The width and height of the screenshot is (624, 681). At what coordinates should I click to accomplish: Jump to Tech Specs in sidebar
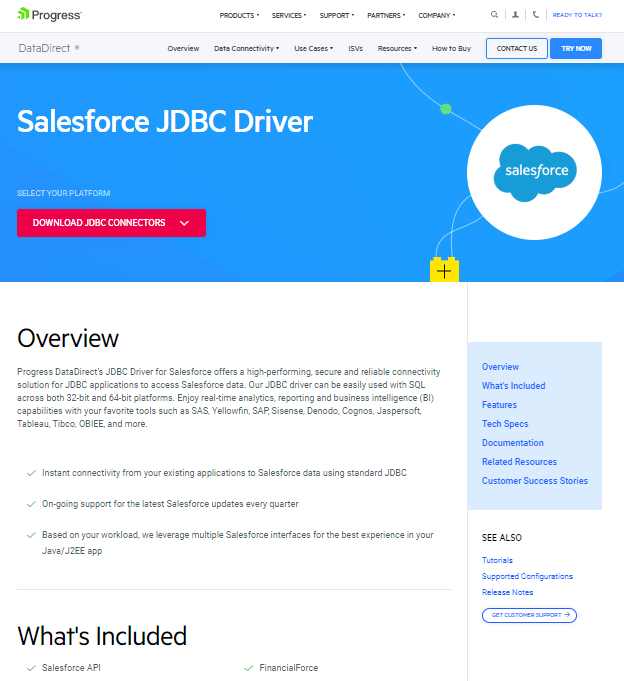click(505, 424)
